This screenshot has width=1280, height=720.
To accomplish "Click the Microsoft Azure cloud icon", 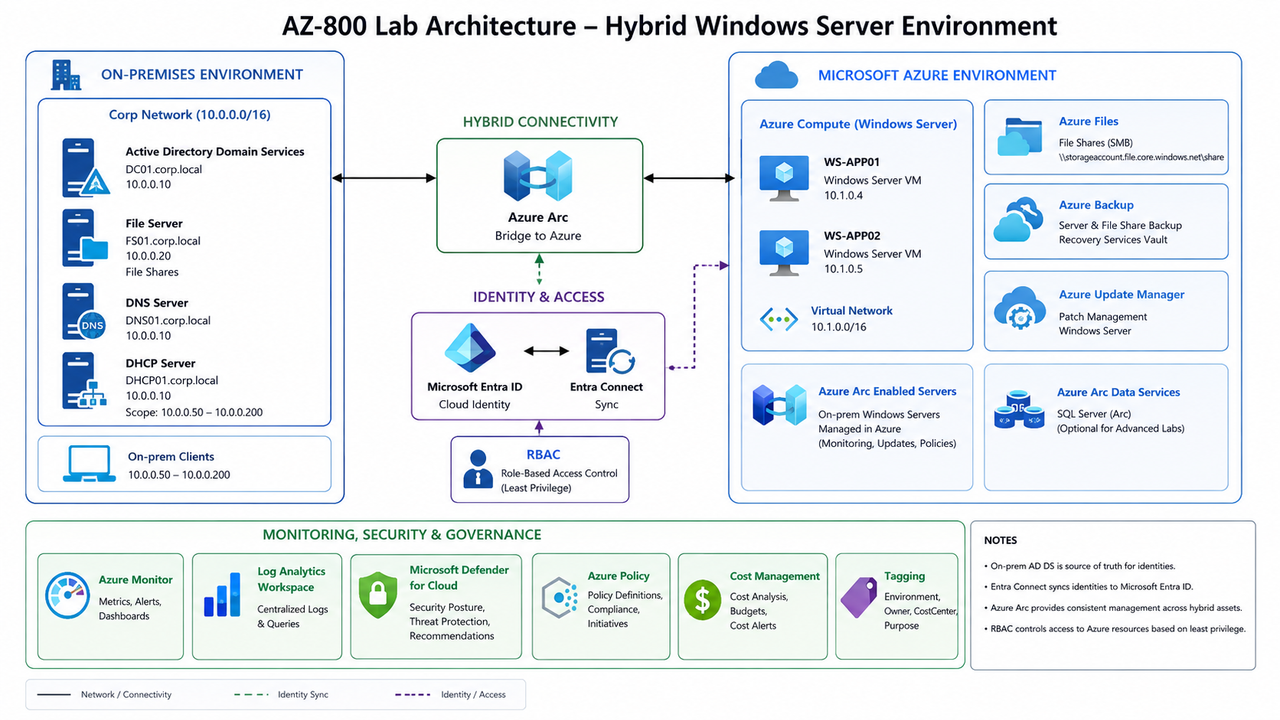I will [x=777, y=75].
